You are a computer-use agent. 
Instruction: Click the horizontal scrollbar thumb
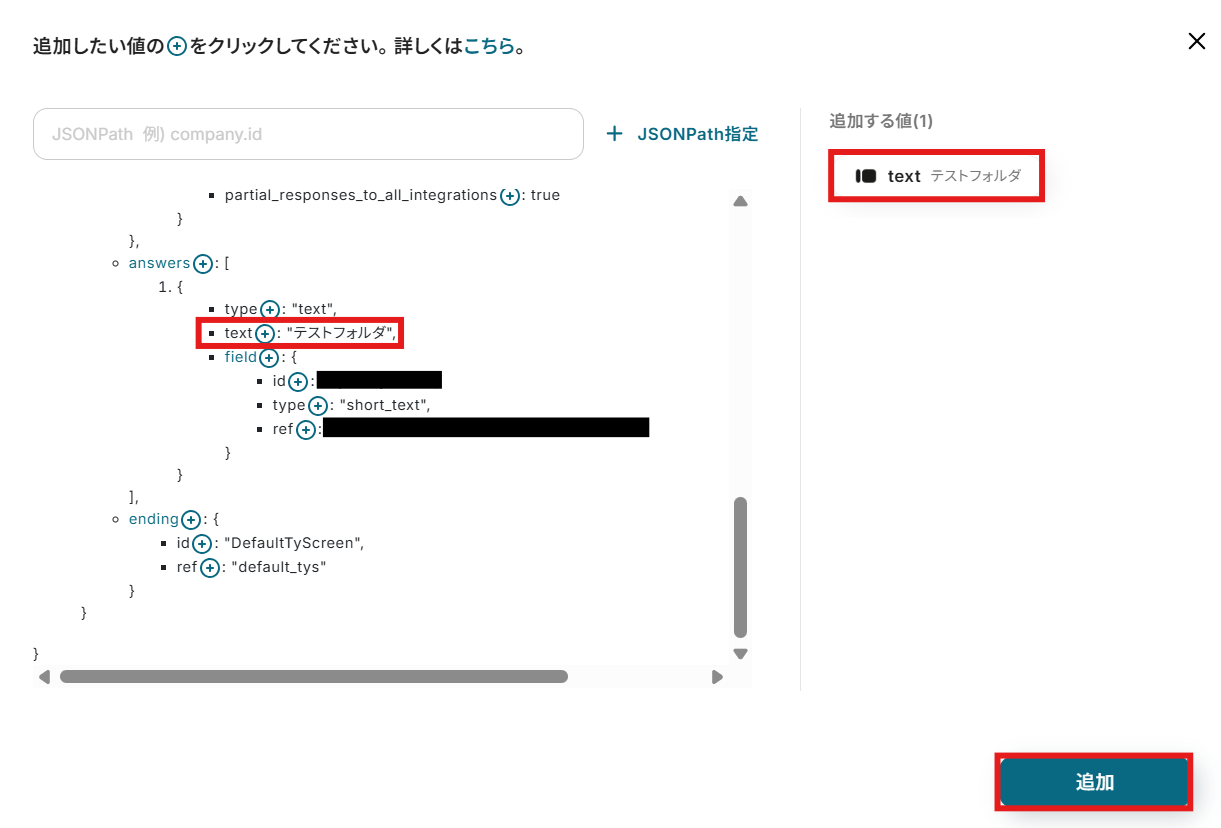coord(314,677)
